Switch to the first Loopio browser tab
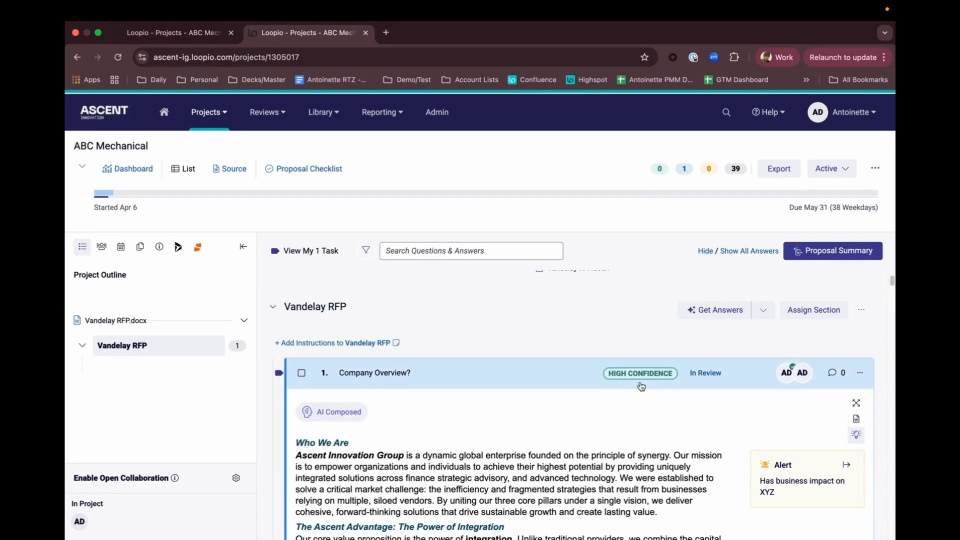This screenshot has height=540, width=960. pyautogui.click(x=173, y=32)
